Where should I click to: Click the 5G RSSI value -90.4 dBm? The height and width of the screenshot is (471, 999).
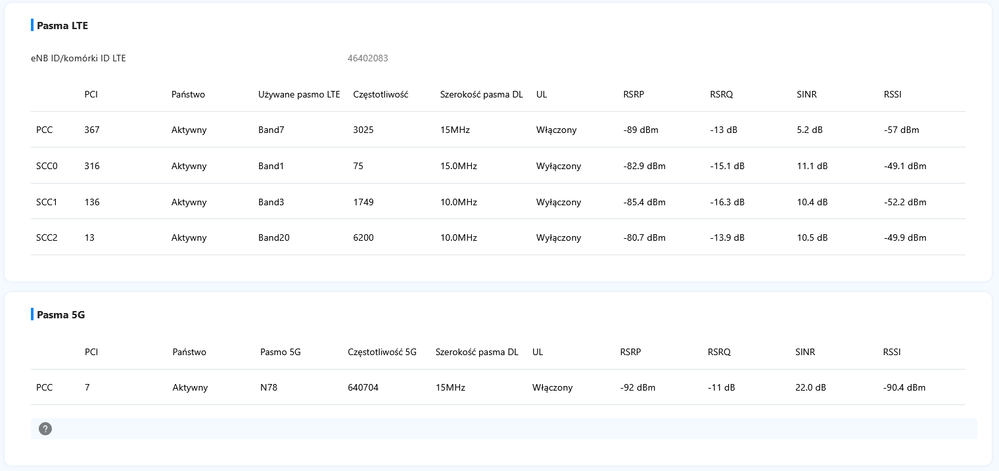tap(904, 388)
